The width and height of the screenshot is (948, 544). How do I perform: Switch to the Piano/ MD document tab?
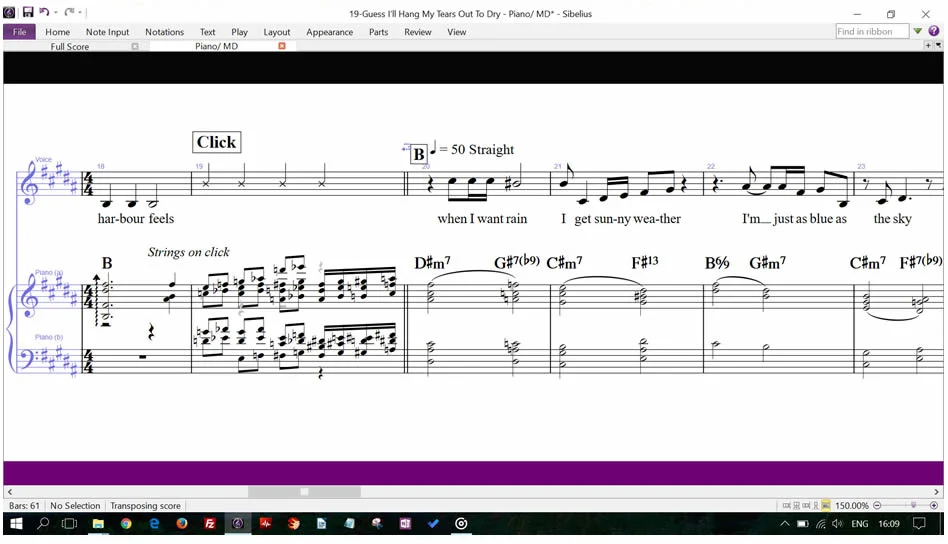[x=216, y=47]
